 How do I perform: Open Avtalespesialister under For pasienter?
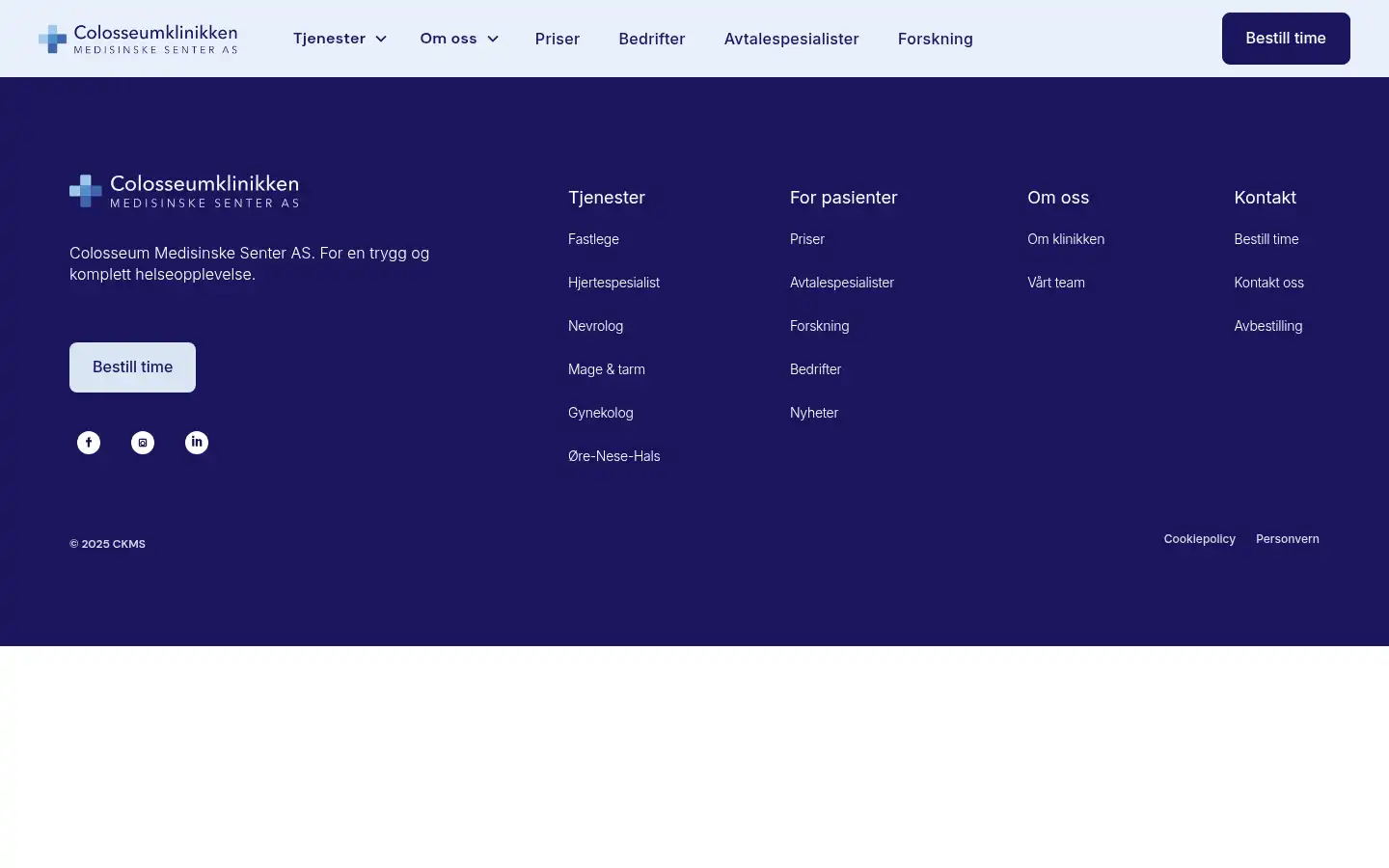pyautogui.click(x=842, y=283)
